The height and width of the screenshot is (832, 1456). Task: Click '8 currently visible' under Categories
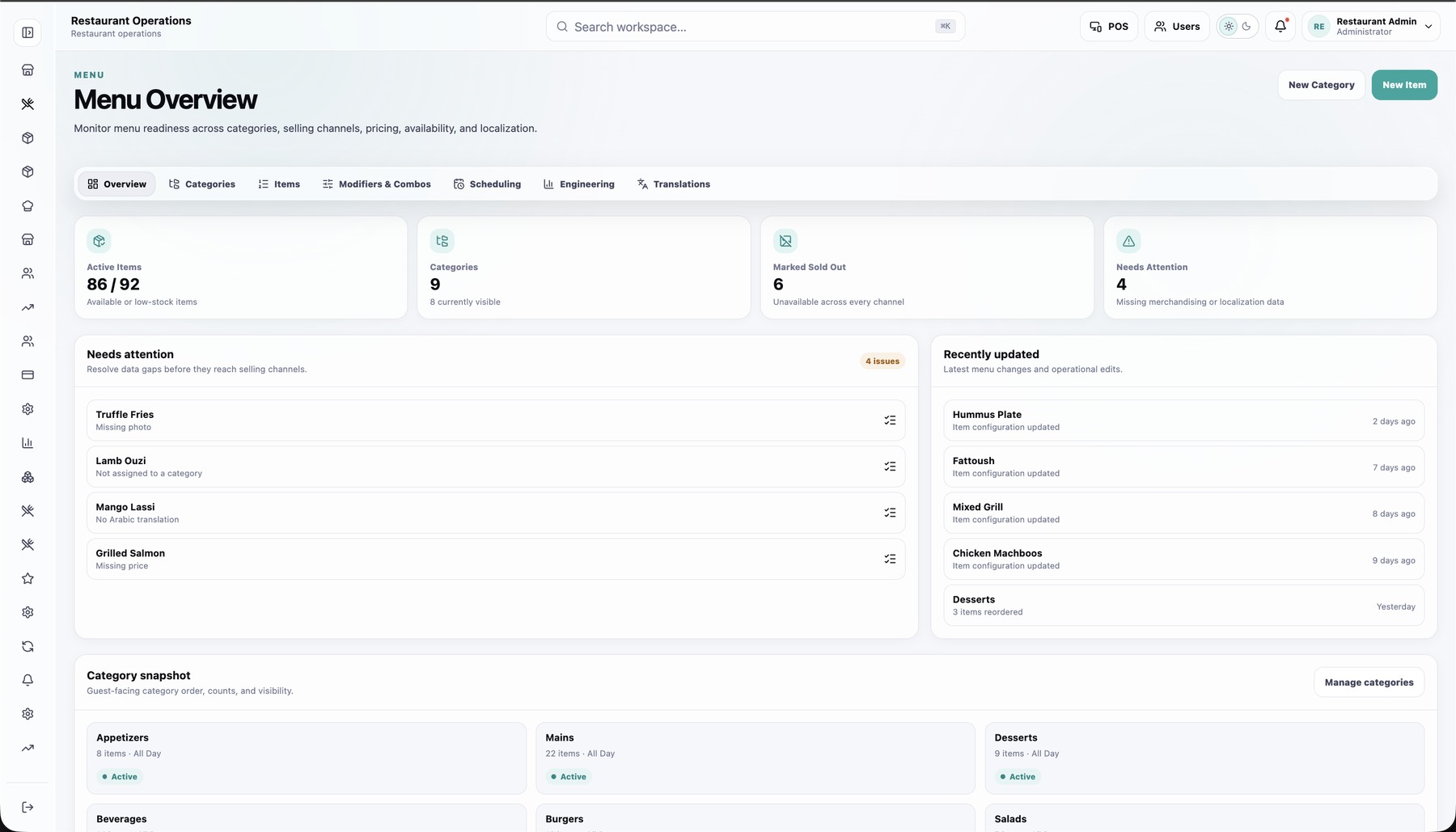pyautogui.click(x=465, y=302)
